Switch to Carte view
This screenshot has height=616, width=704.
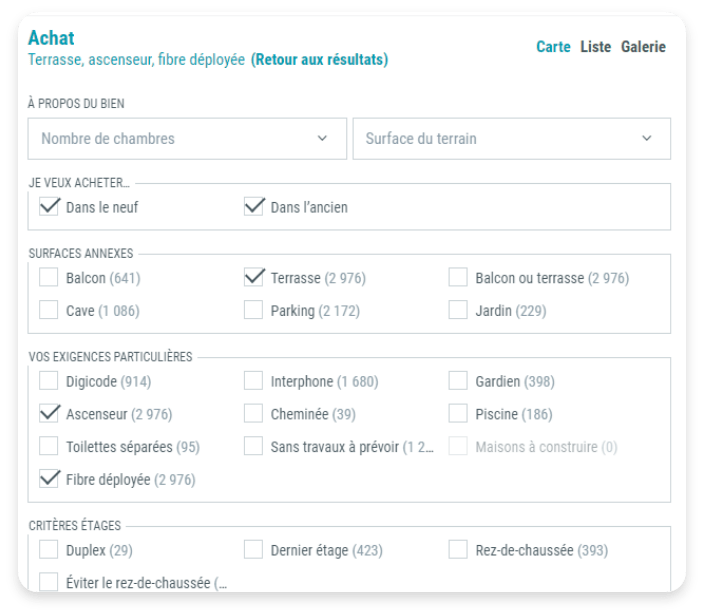[x=553, y=47]
